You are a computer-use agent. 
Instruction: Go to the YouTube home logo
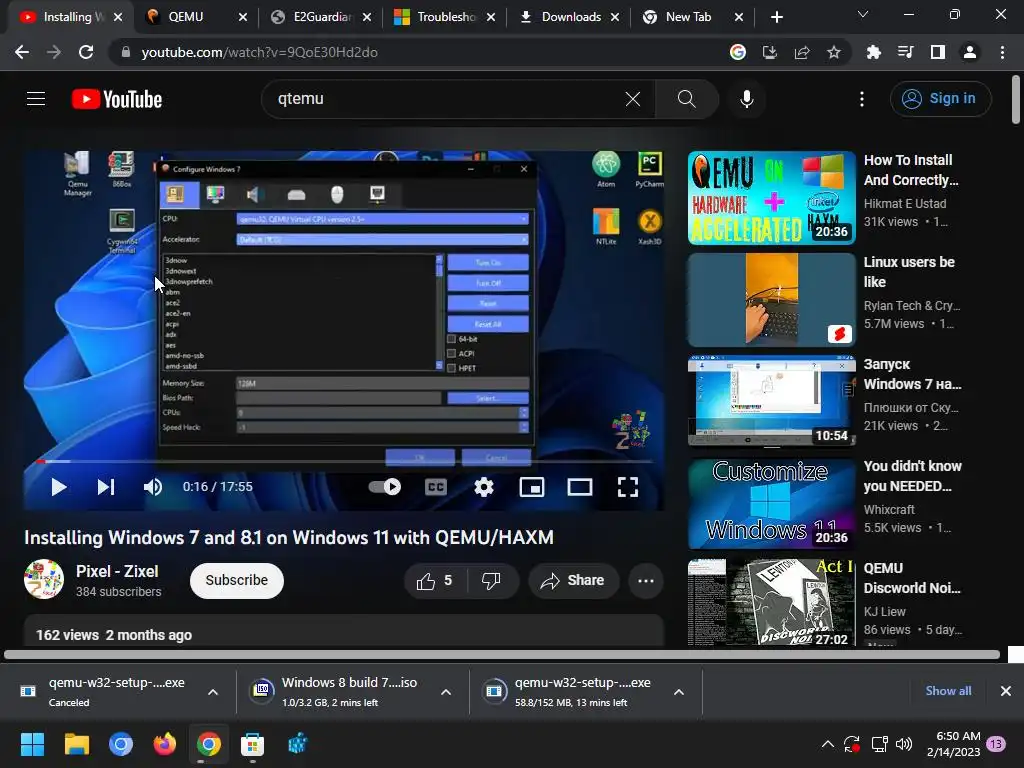[x=117, y=99]
